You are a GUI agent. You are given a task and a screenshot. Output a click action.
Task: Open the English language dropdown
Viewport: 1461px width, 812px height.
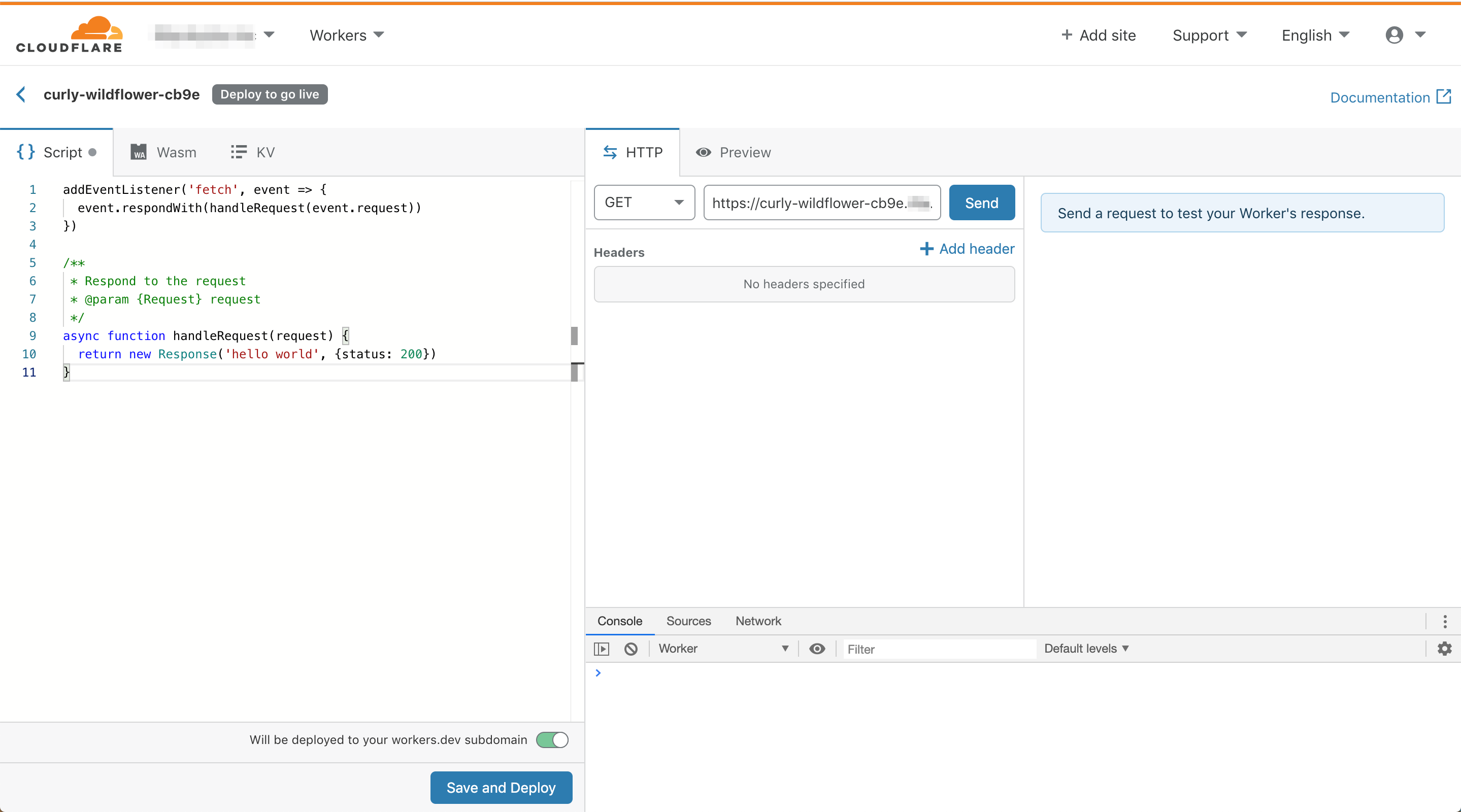click(1315, 35)
